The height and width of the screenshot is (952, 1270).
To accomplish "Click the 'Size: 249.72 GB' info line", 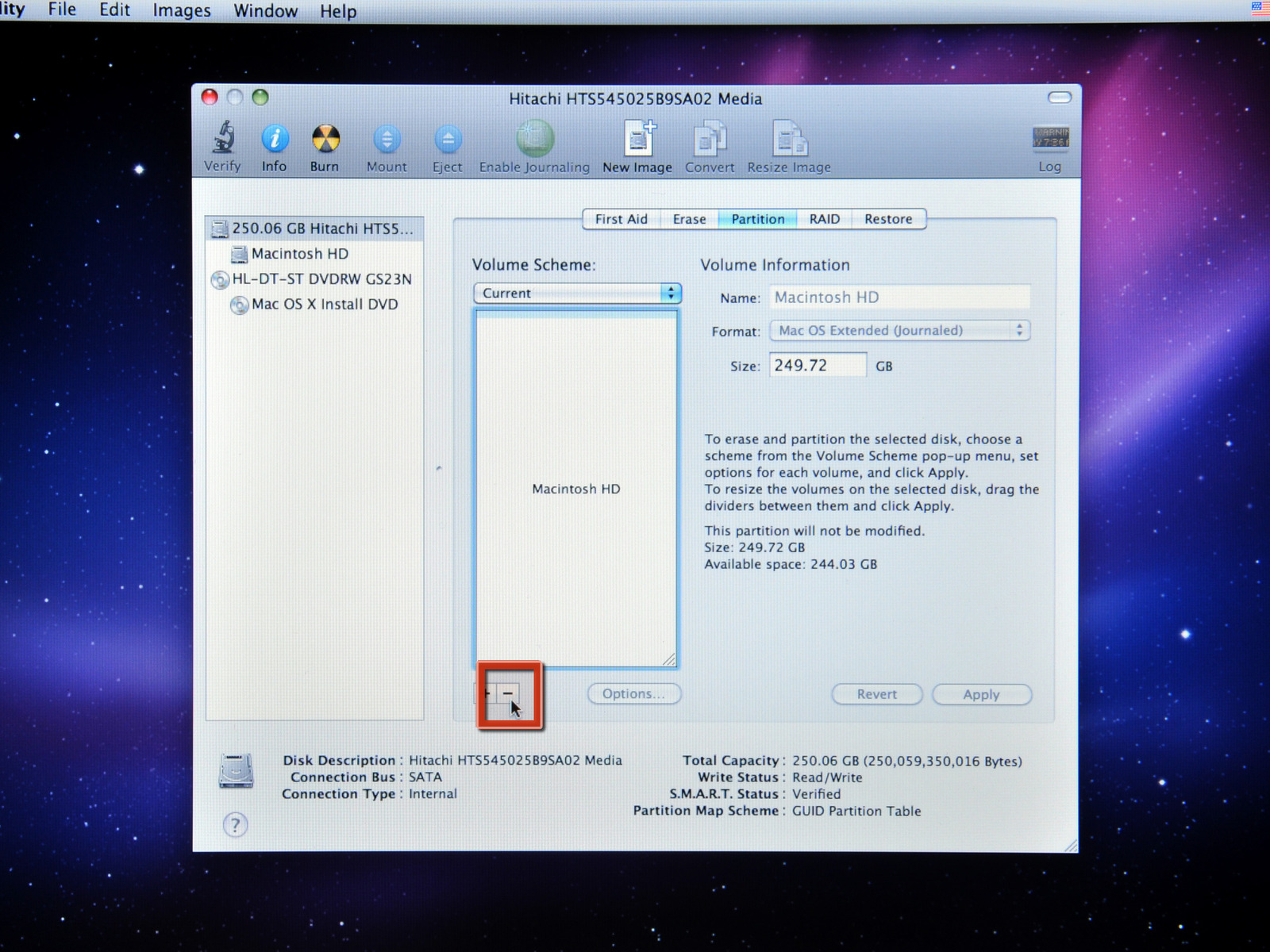I will (x=755, y=547).
